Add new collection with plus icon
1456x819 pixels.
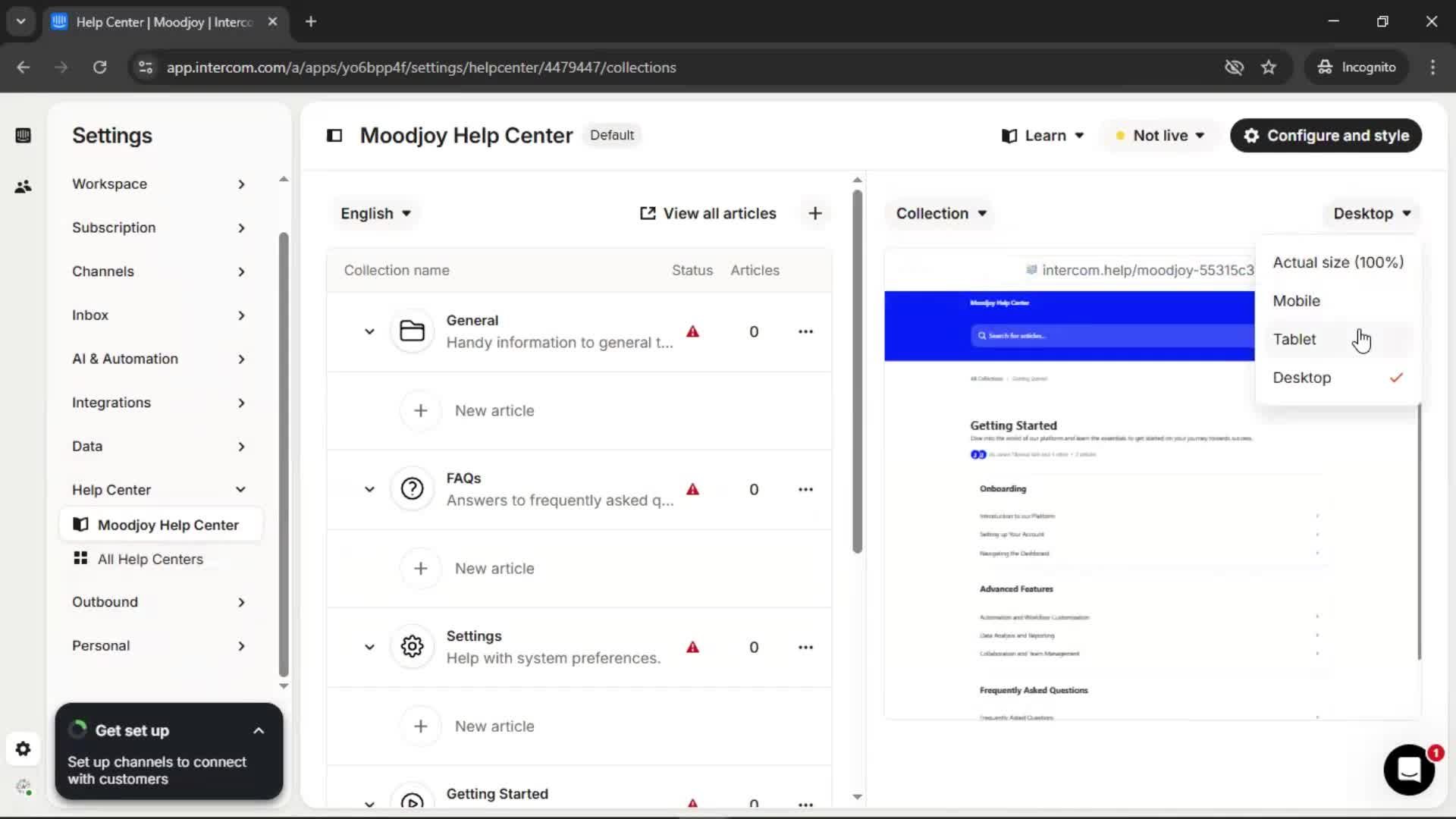pos(815,214)
